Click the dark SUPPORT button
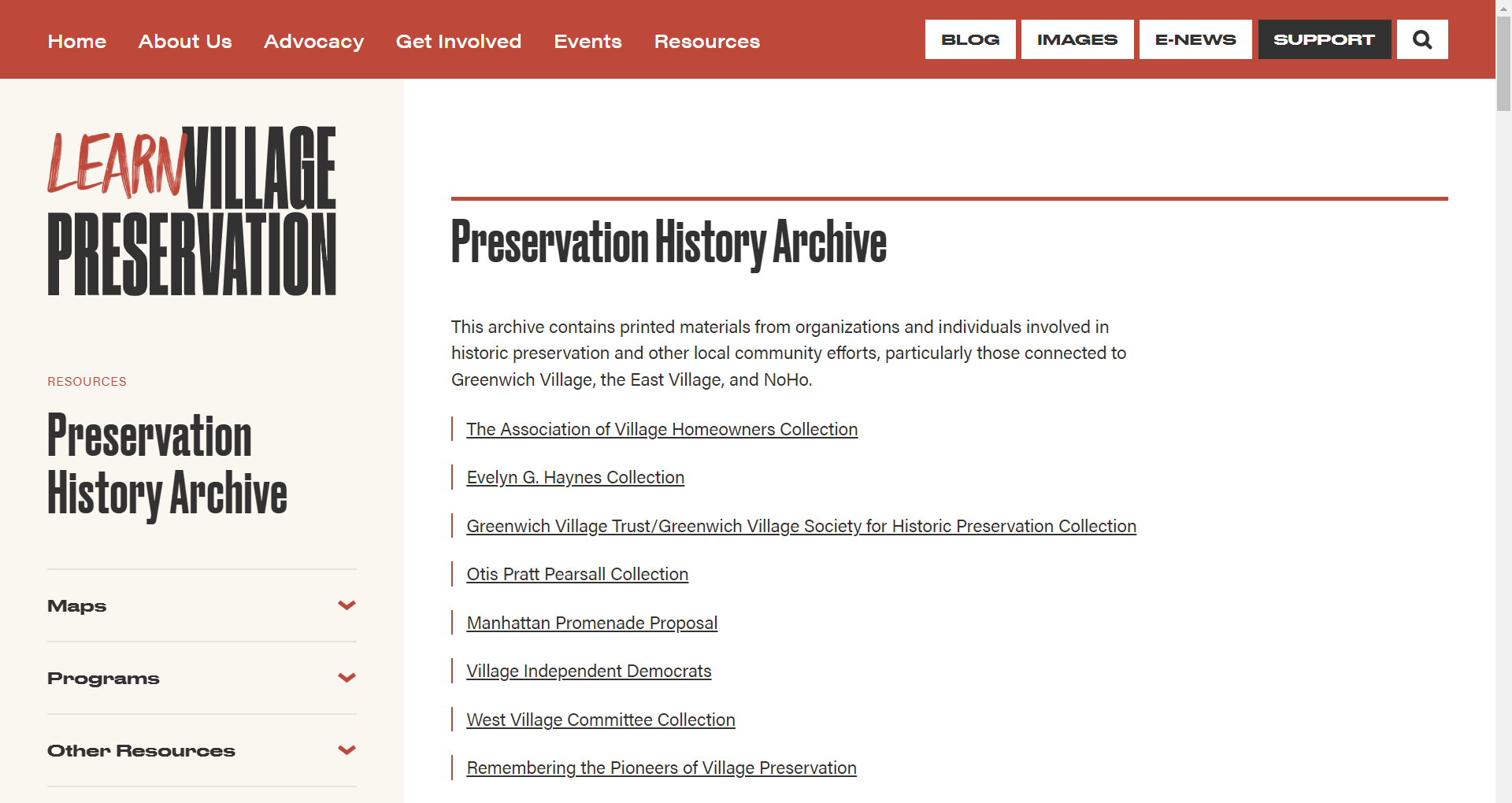The width and height of the screenshot is (1512, 803). pos(1324,39)
